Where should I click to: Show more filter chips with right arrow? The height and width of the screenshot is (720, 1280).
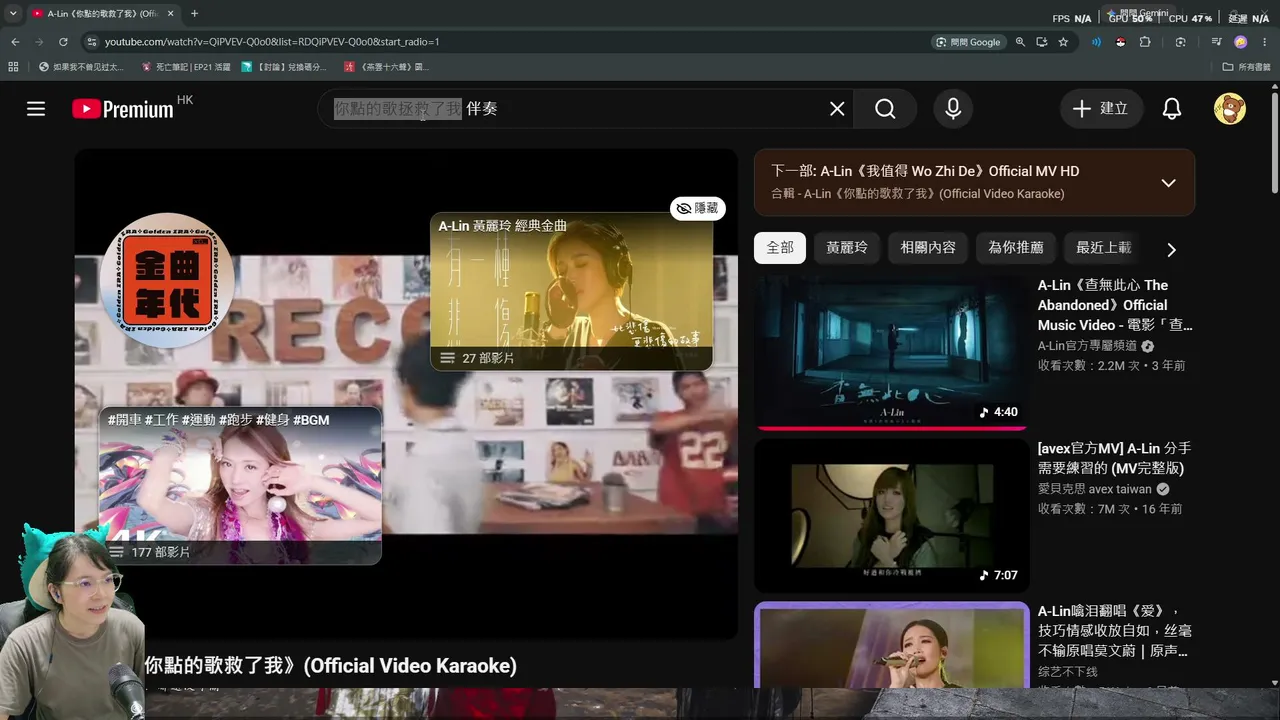(1171, 249)
